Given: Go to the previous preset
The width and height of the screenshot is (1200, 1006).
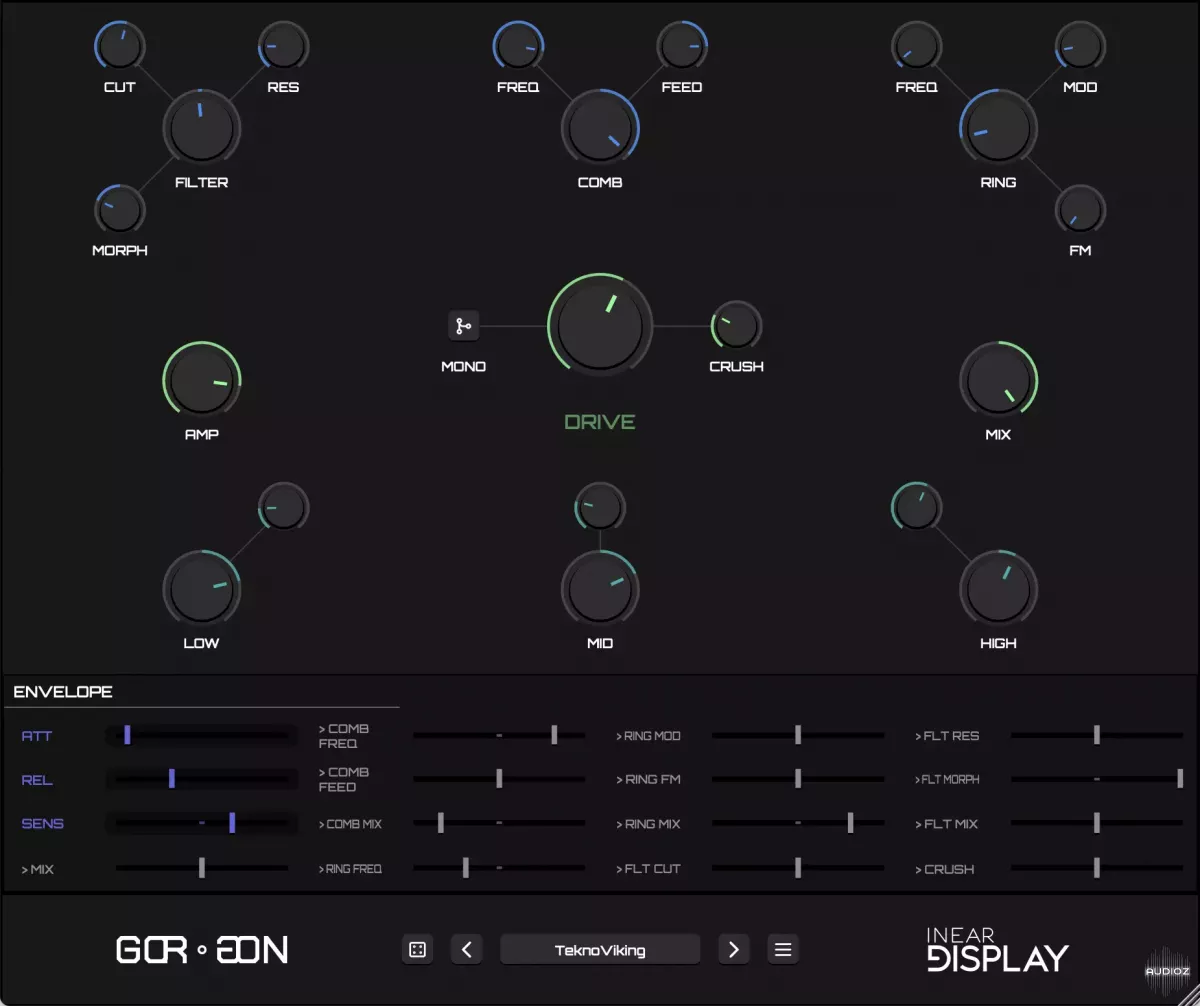Looking at the screenshot, I should (x=467, y=950).
